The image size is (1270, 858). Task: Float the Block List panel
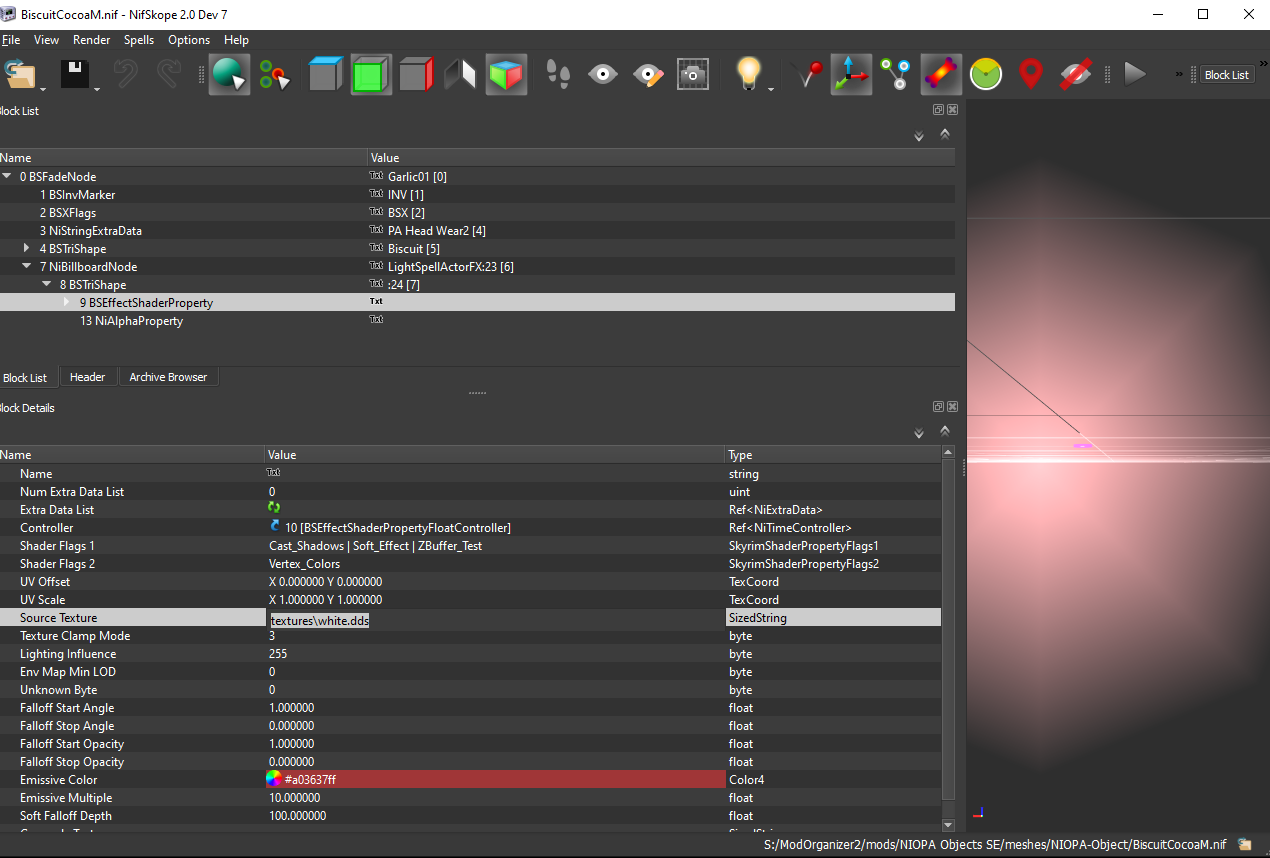[939, 110]
